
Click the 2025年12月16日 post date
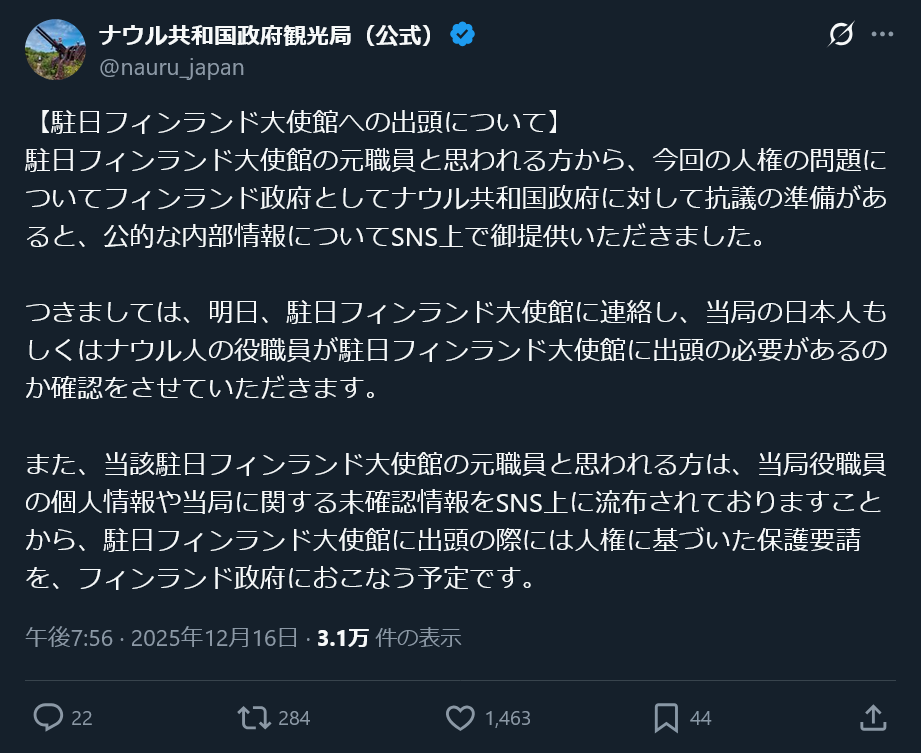(x=214, y=637)
